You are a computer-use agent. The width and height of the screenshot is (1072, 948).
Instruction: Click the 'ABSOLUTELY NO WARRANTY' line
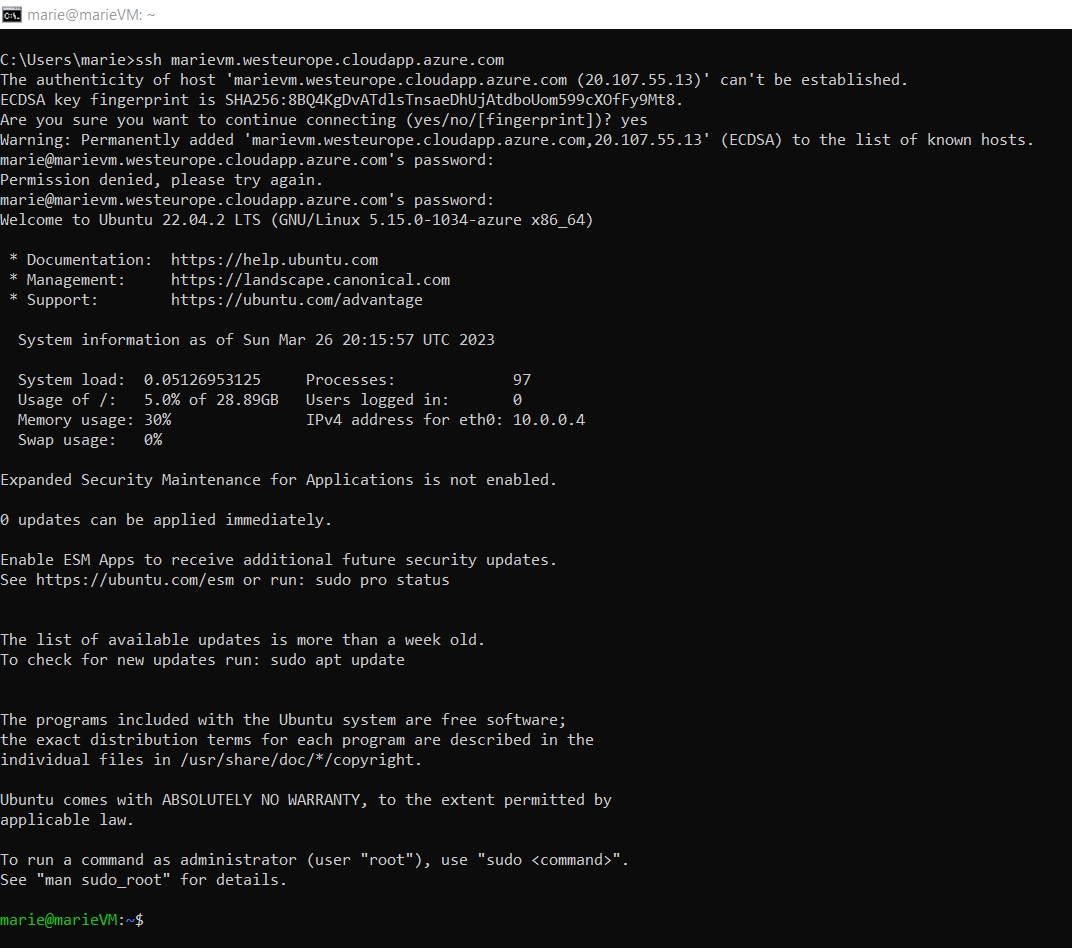pos(306,800)
